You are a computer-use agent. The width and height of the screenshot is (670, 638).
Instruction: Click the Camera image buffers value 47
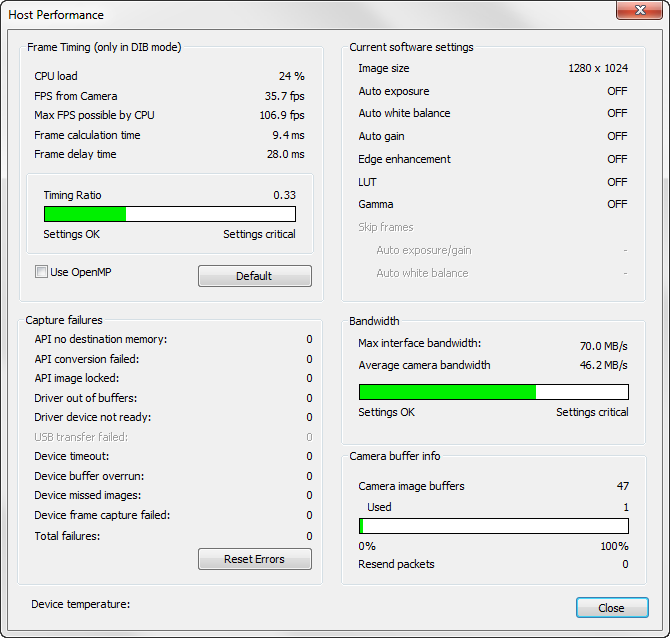(623, 486)
